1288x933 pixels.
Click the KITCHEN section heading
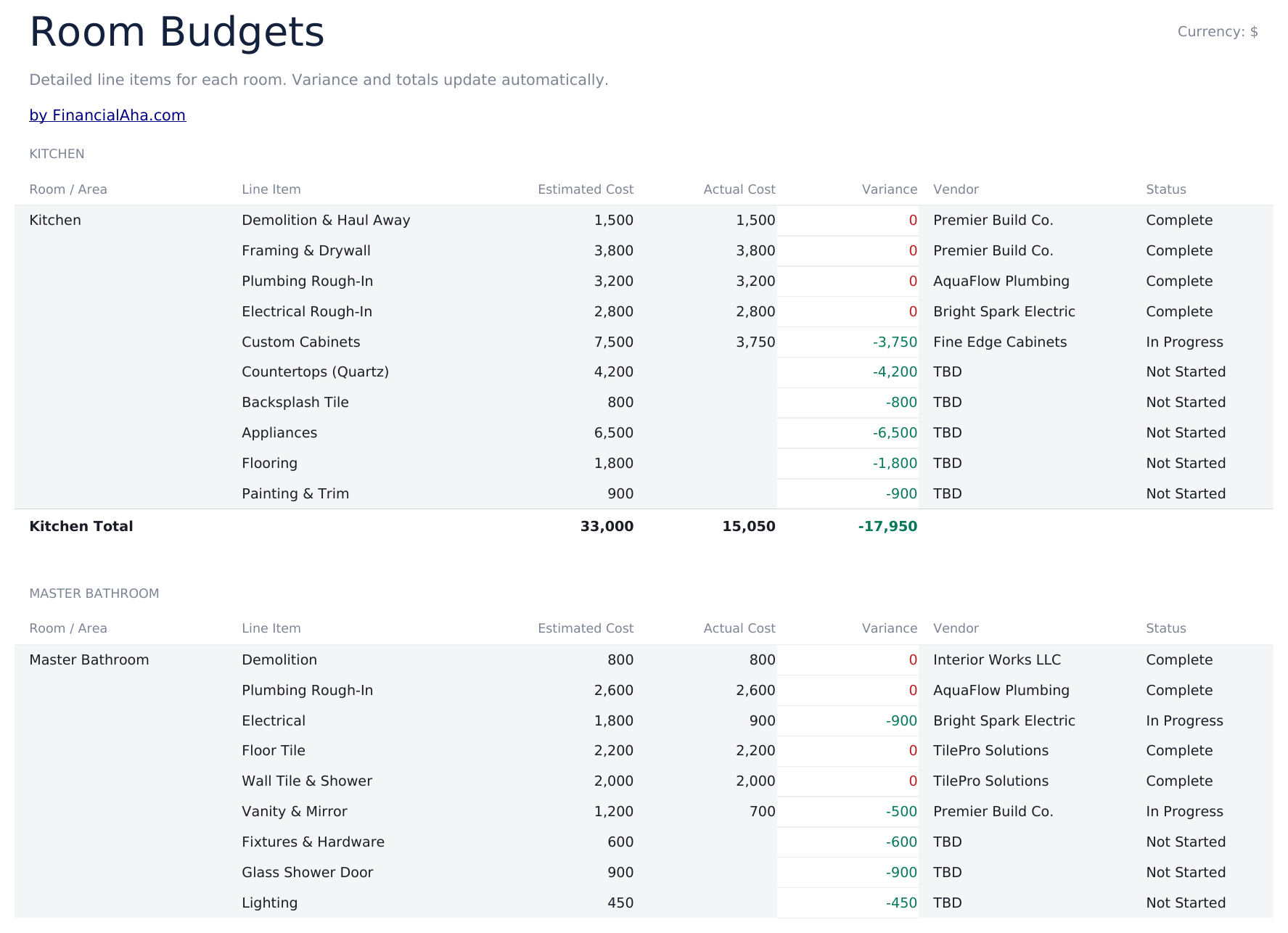[x=57, y=154]
